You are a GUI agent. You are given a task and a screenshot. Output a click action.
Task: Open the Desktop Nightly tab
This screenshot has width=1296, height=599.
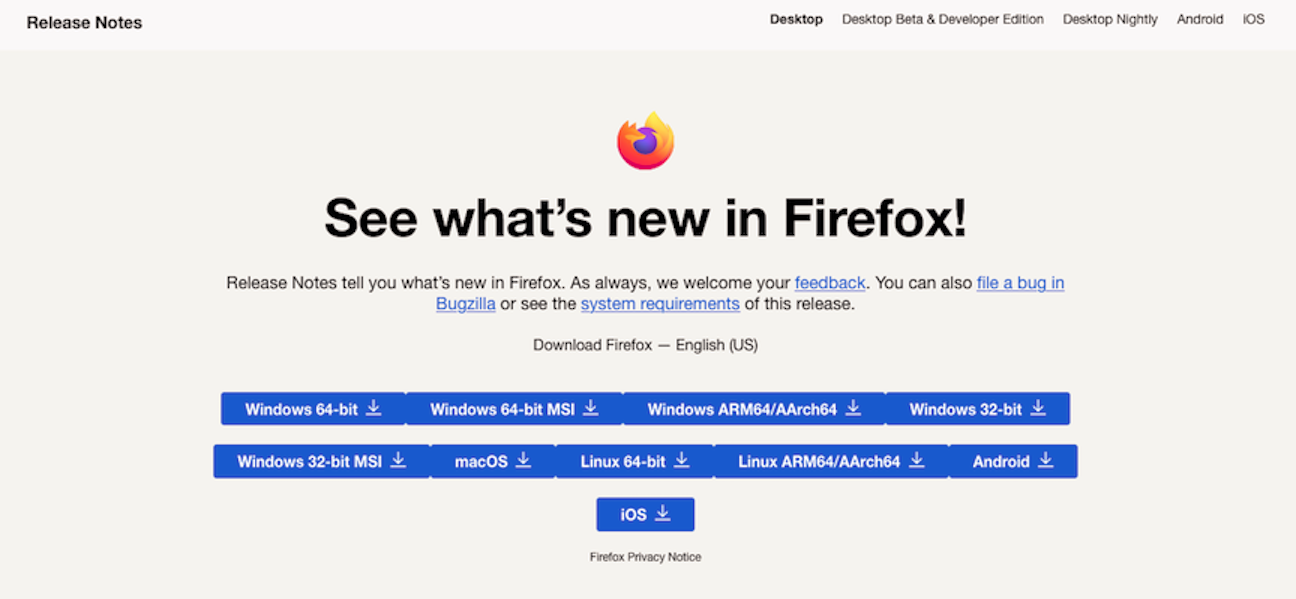click(1110, 19)
